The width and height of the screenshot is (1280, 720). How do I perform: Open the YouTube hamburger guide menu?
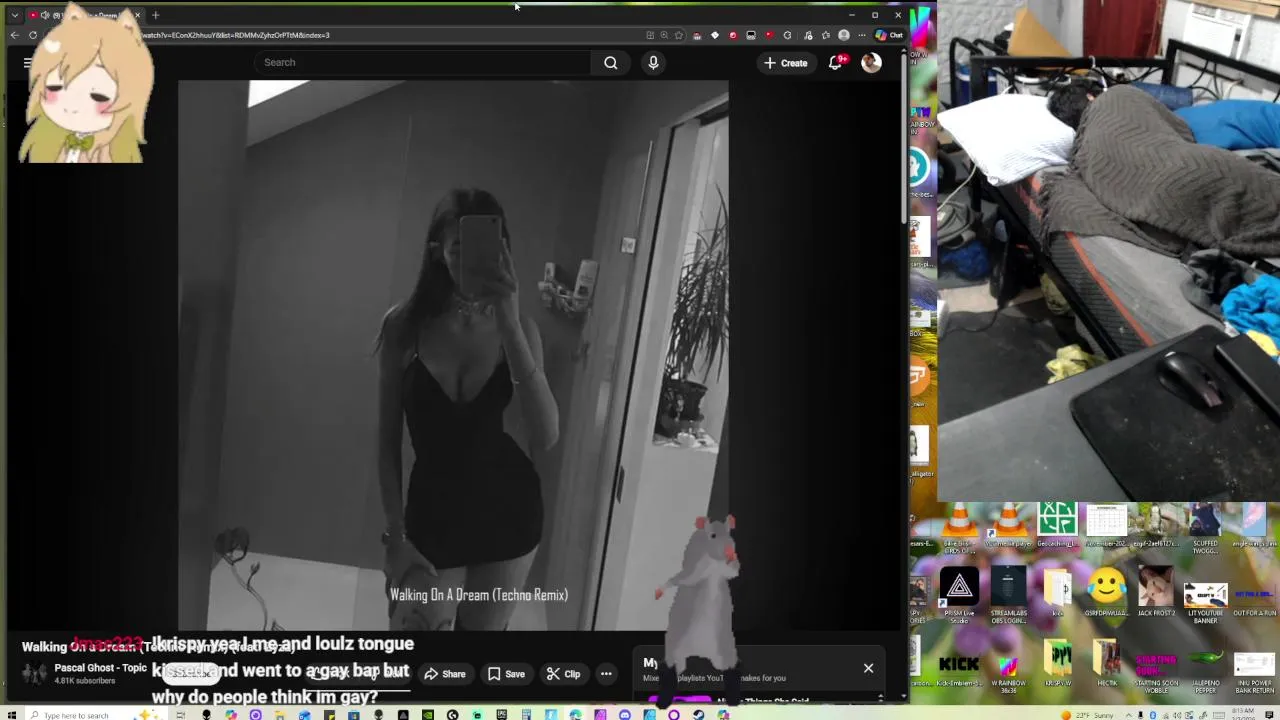[28, 62]
